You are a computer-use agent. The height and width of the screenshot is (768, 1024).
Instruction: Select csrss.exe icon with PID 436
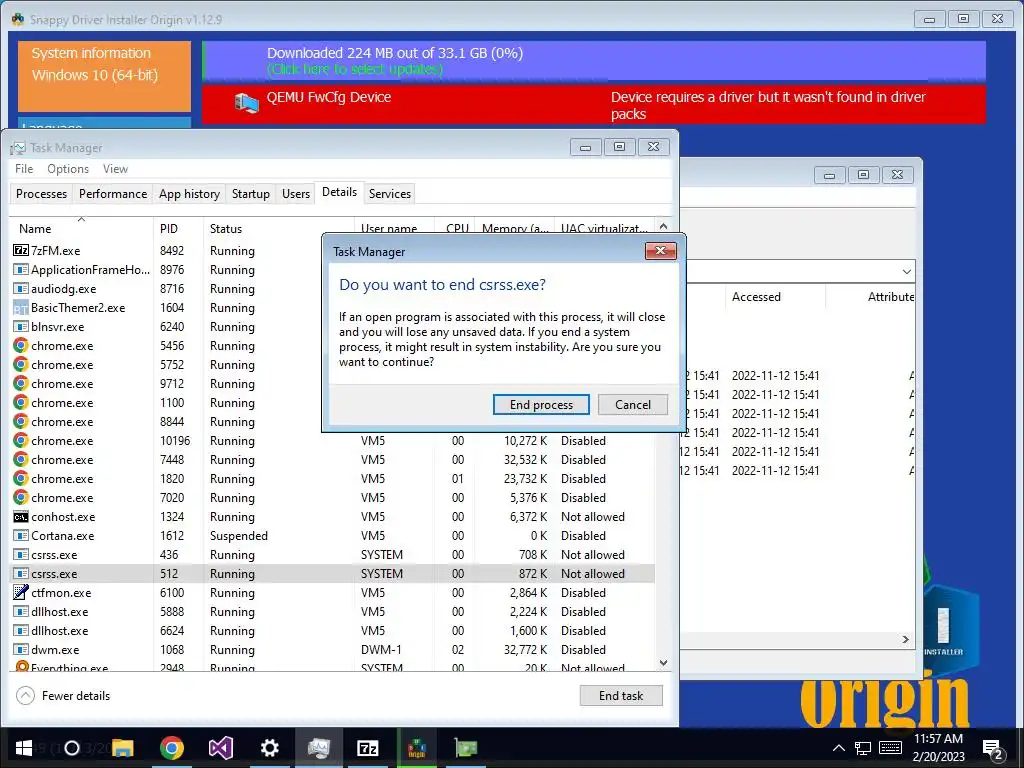pos(21,554)
